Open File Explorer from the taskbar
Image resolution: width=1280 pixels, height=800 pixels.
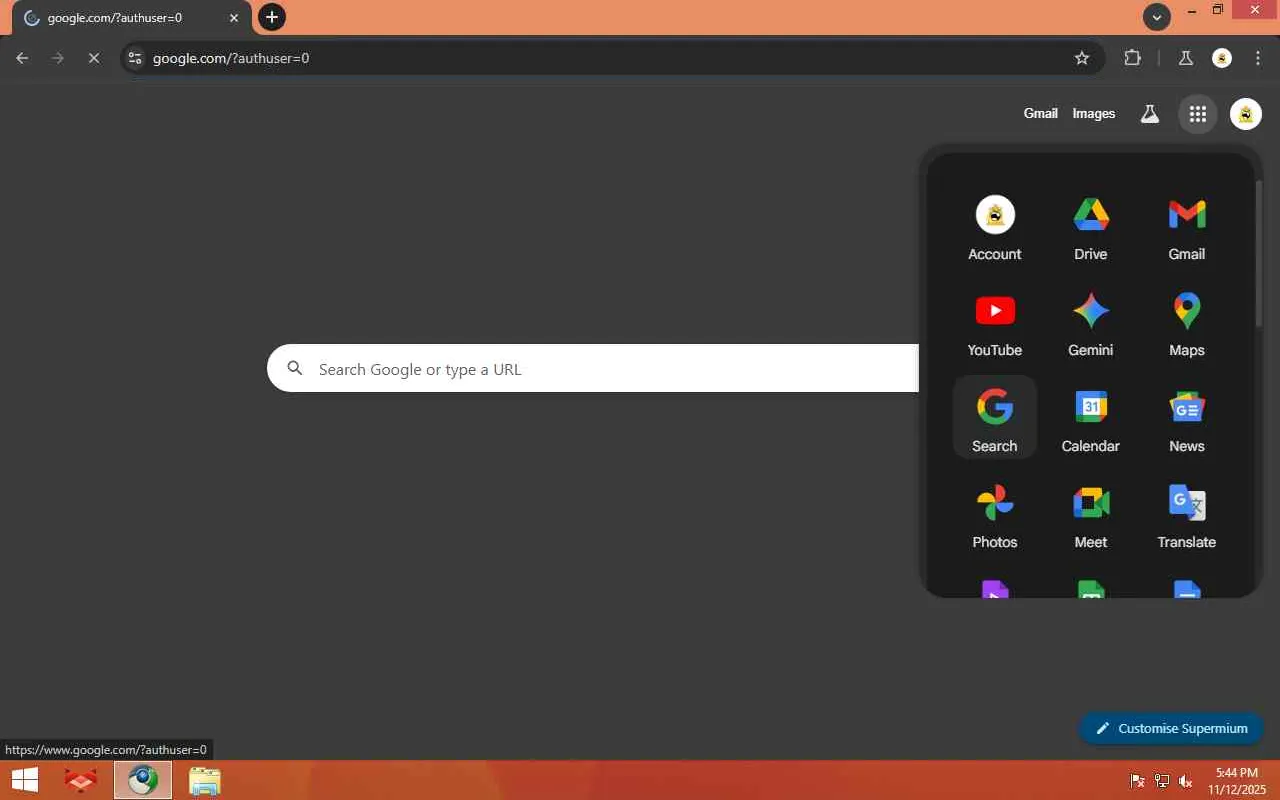(x=205, y=780)
